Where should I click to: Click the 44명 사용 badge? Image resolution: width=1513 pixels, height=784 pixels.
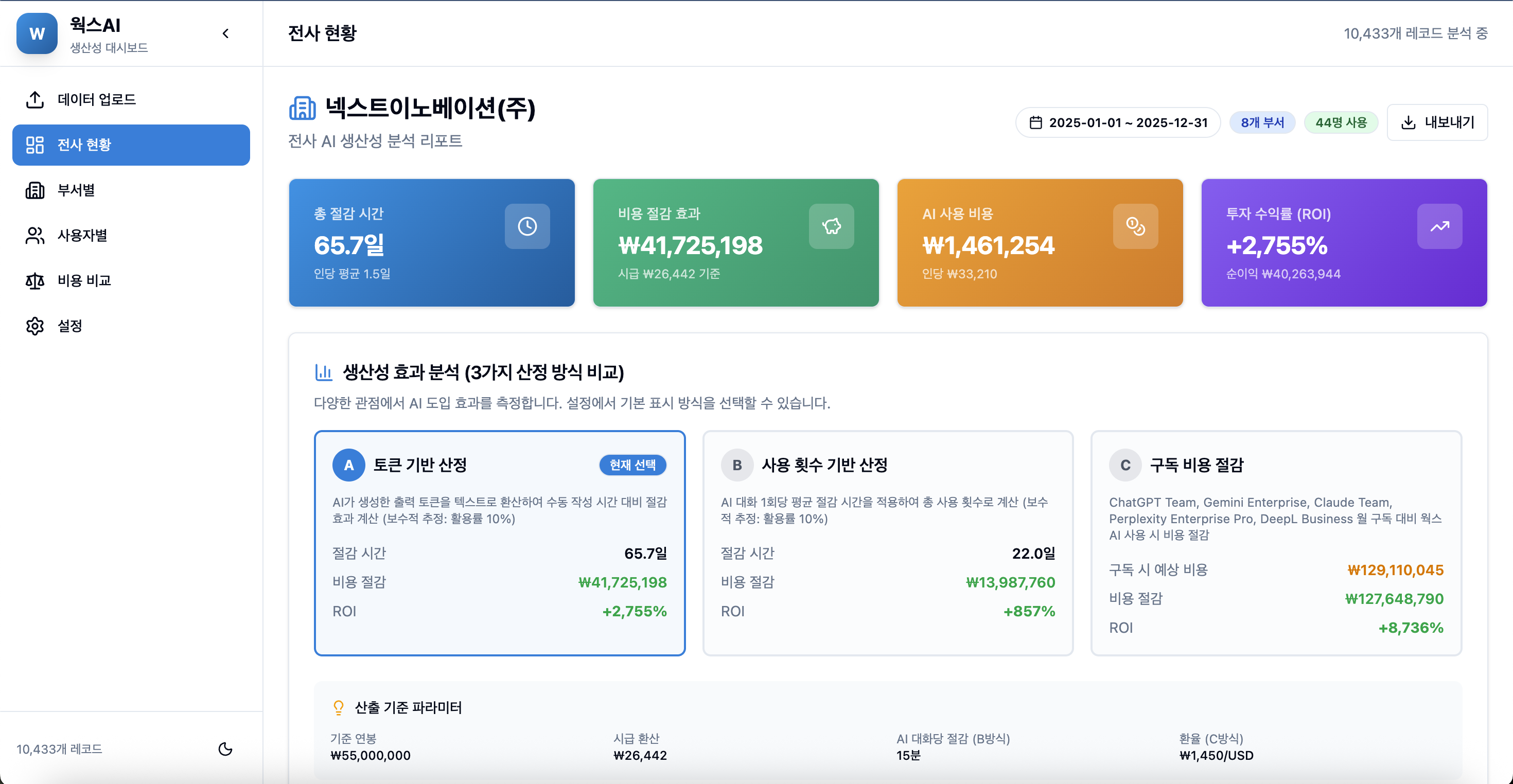tap(1341, 122)
